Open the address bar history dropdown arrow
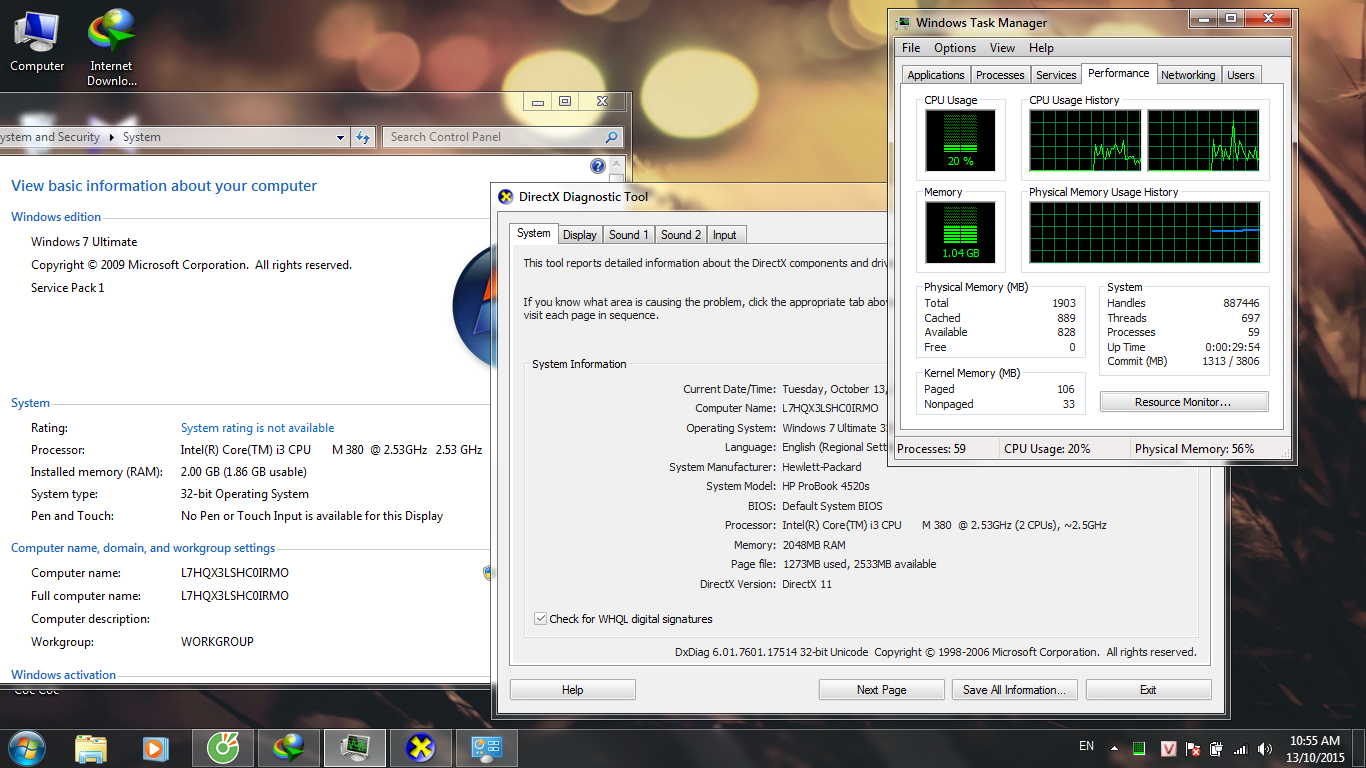 341,137
